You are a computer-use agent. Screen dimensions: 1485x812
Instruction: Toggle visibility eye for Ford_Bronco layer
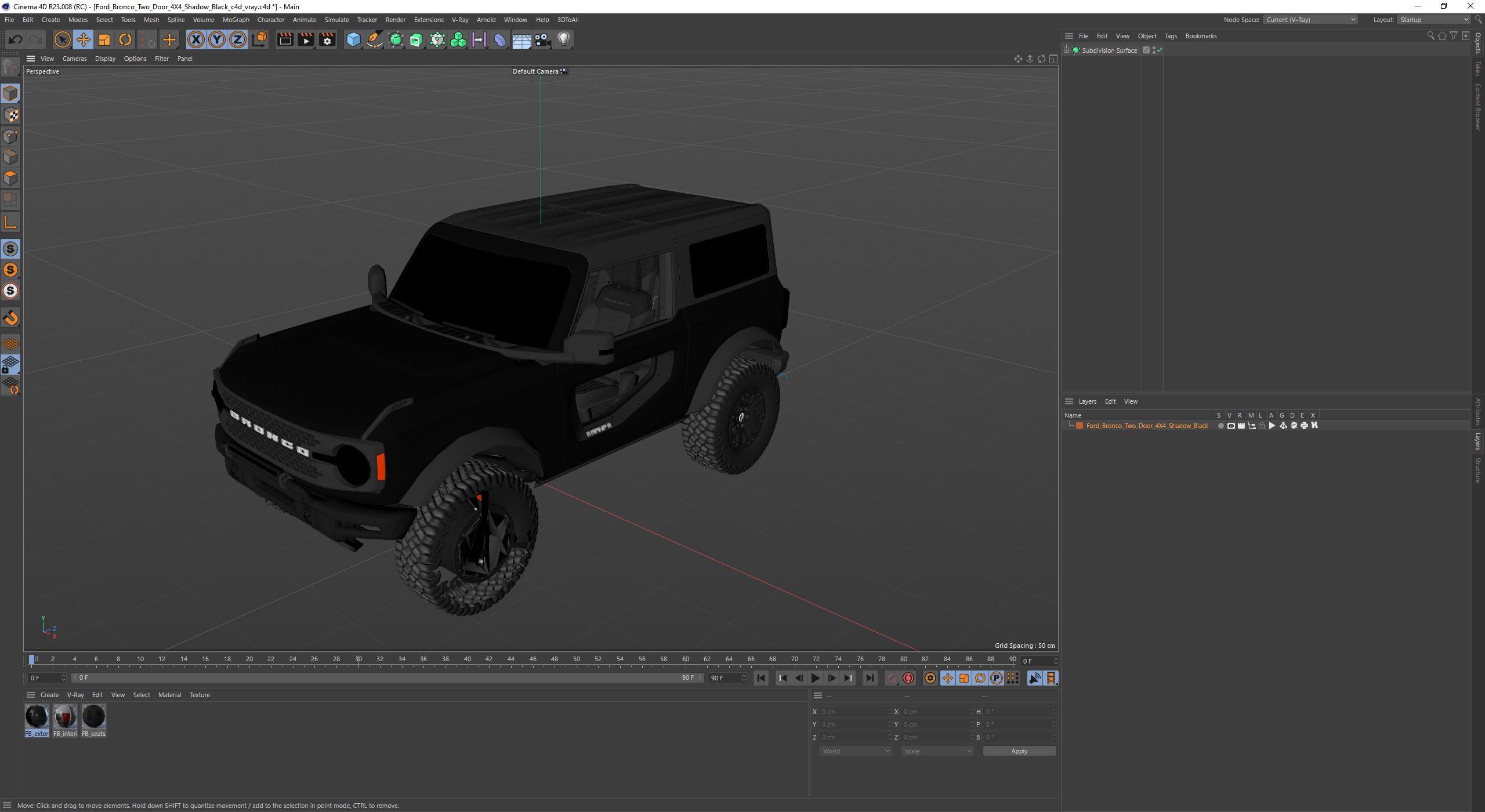[x=1231, y=426]
